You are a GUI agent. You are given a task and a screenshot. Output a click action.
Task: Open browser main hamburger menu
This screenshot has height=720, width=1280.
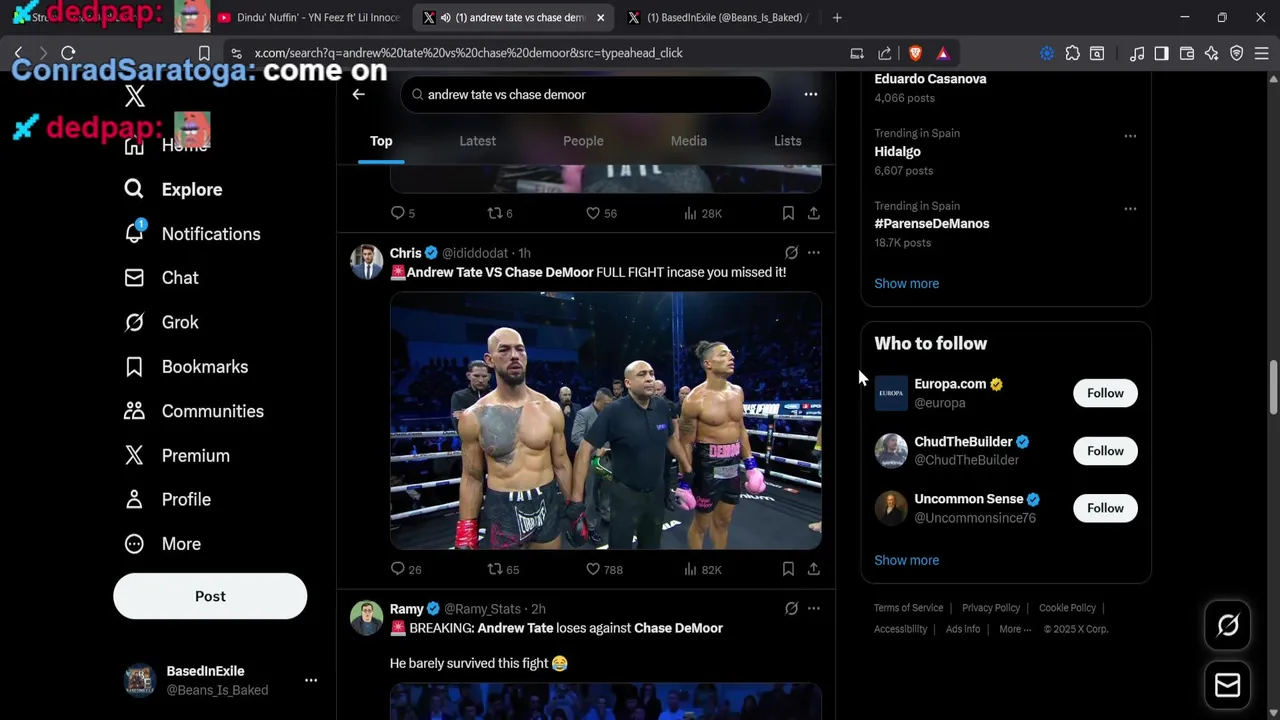pyautogui.click(x=1262, y=53)
